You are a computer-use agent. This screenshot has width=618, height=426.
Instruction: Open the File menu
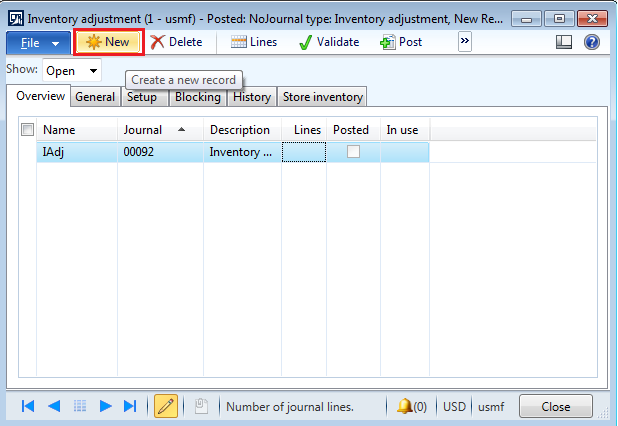point(38,43)
